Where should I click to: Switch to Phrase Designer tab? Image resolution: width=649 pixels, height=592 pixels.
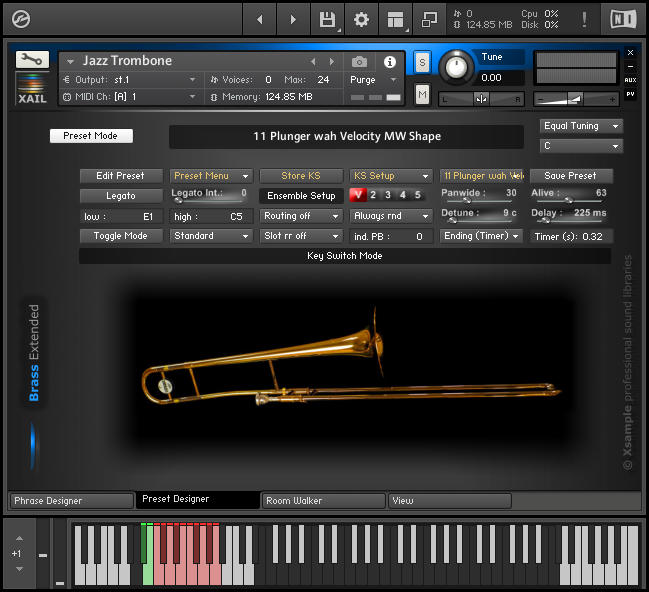click(71, 501)
